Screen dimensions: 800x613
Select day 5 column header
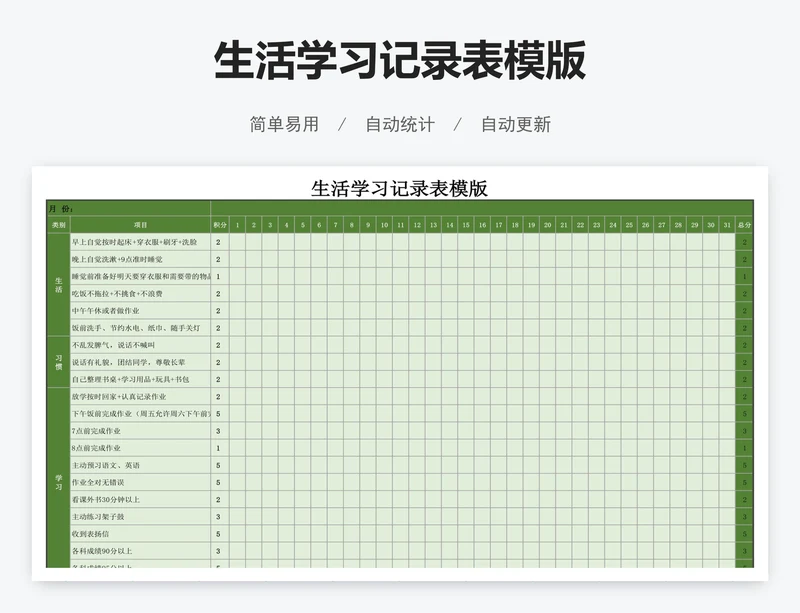pos(303,225)
